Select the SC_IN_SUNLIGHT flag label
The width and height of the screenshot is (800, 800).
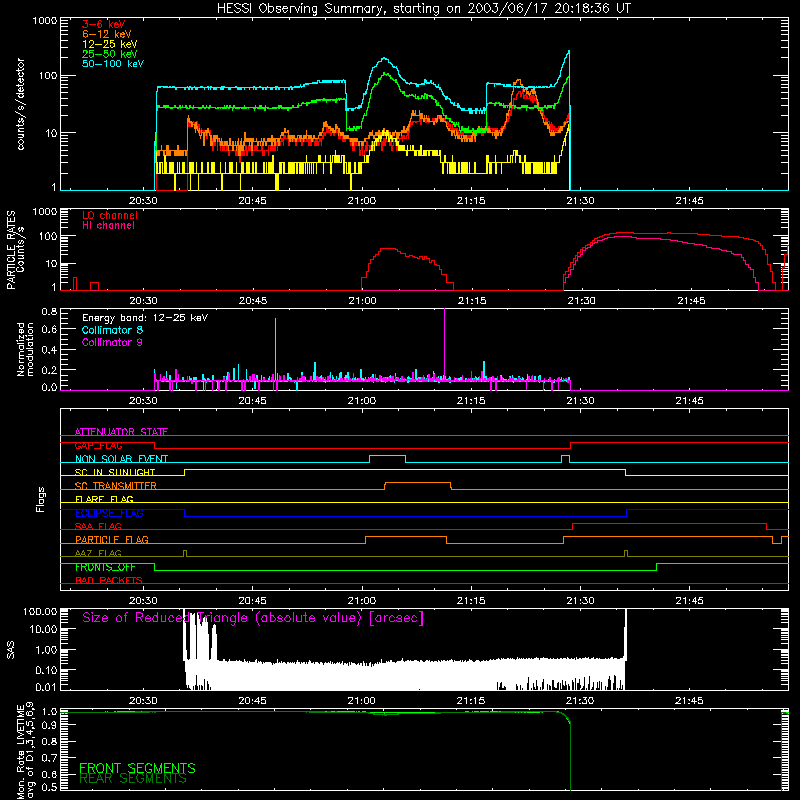click(x=115, y=472)
